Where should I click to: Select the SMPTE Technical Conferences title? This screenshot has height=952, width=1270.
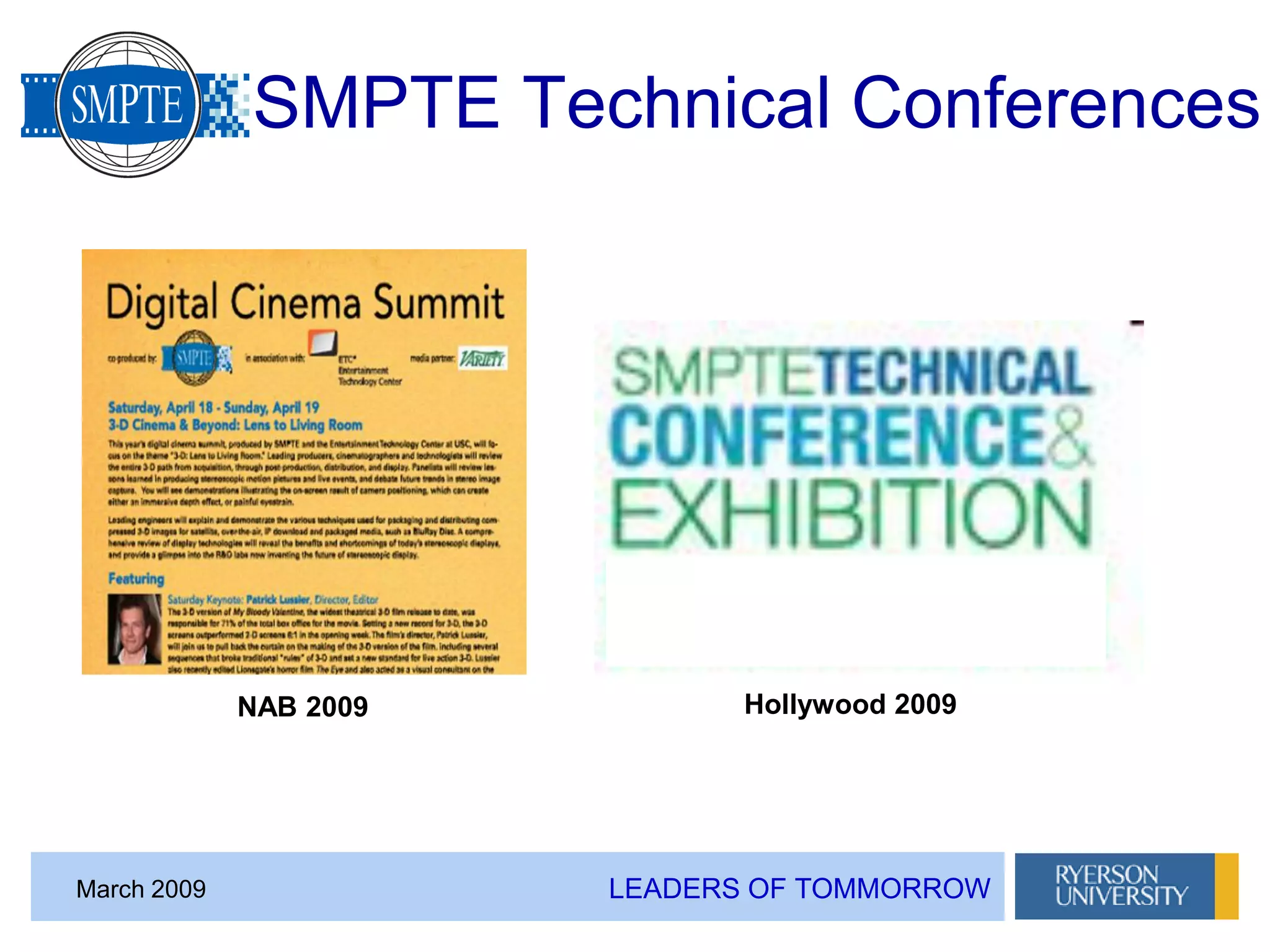coord(757,103)
